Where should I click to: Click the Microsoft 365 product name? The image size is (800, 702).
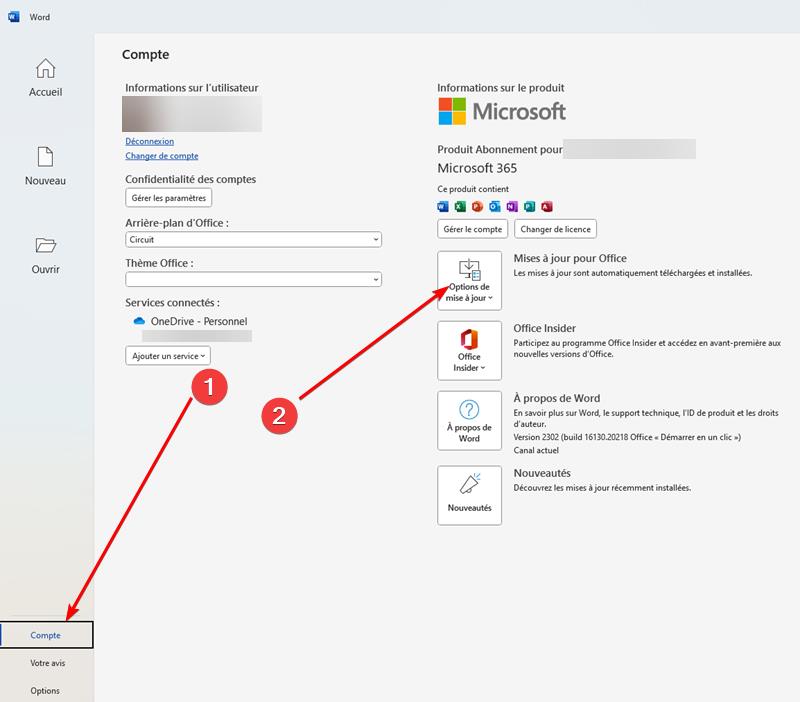[x=477, y=168]
